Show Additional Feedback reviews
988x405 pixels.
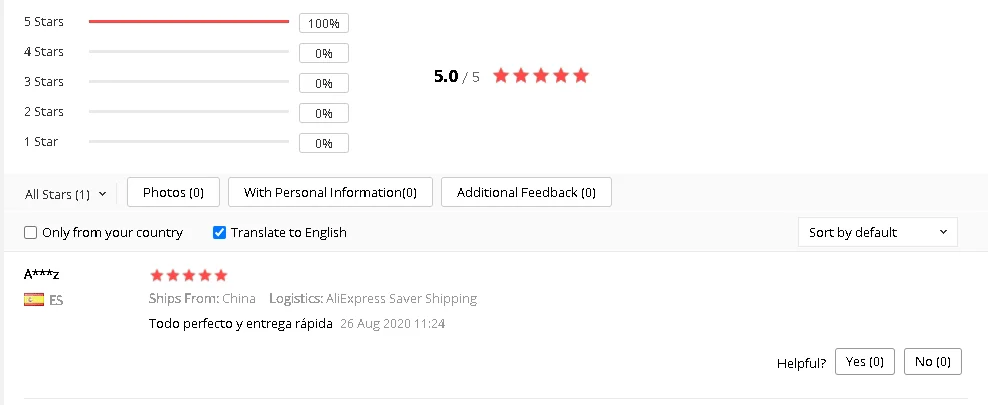tap(526, 192)
